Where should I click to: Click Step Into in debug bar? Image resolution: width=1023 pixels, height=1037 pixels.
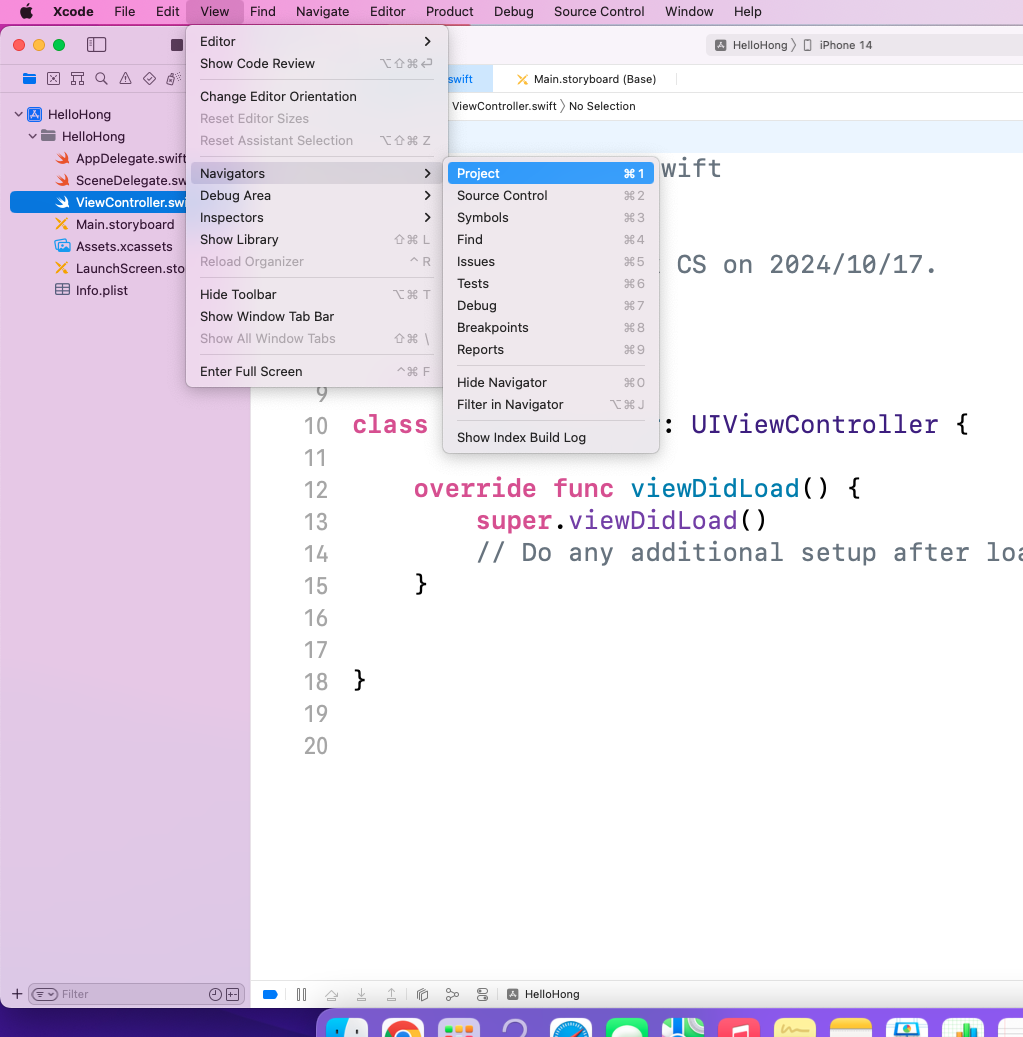click(x=362, y=994)
